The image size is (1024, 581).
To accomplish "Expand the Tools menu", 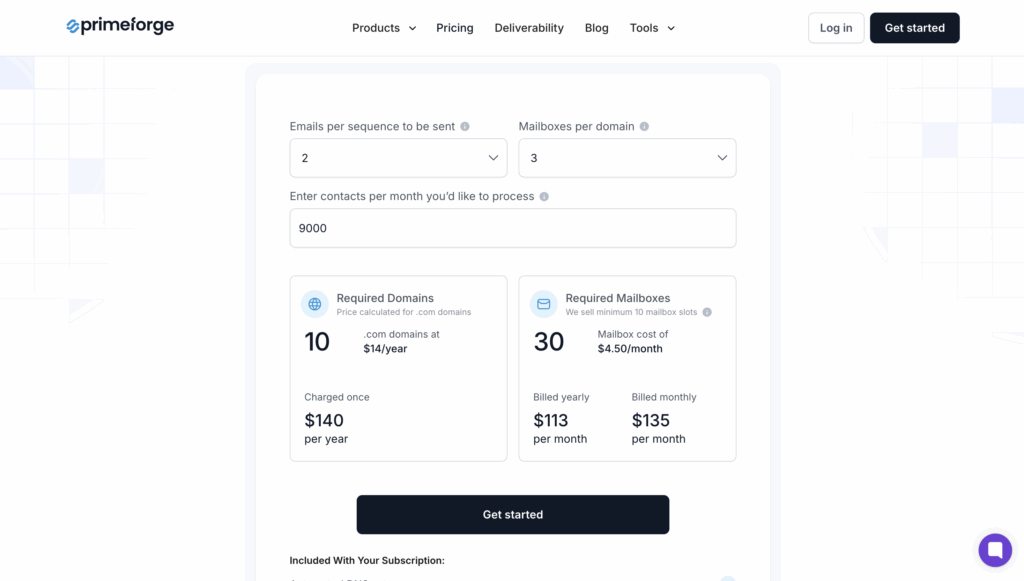I will (652, 28).
